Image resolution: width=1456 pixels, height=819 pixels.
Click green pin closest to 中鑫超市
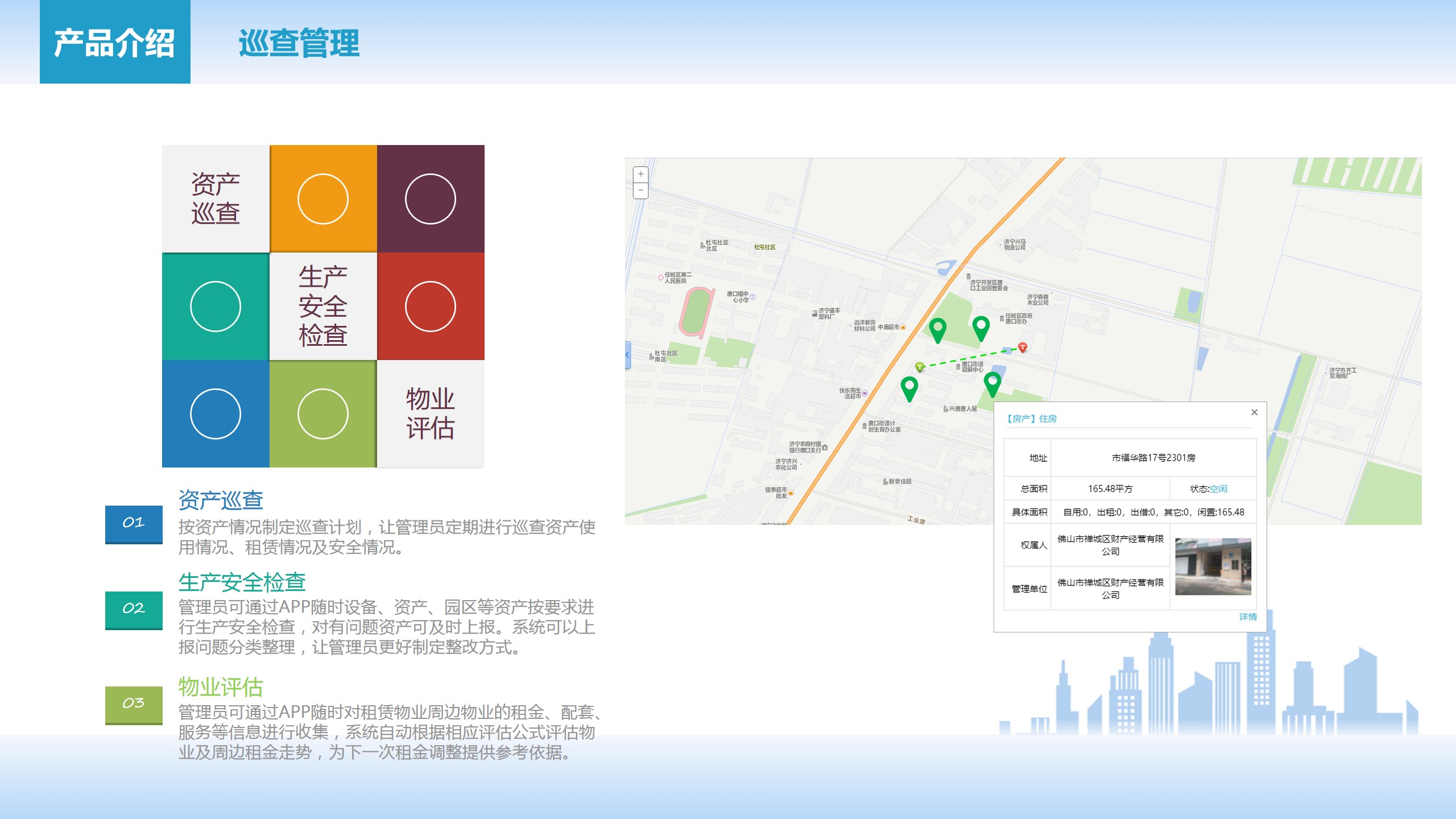(937, 329)
